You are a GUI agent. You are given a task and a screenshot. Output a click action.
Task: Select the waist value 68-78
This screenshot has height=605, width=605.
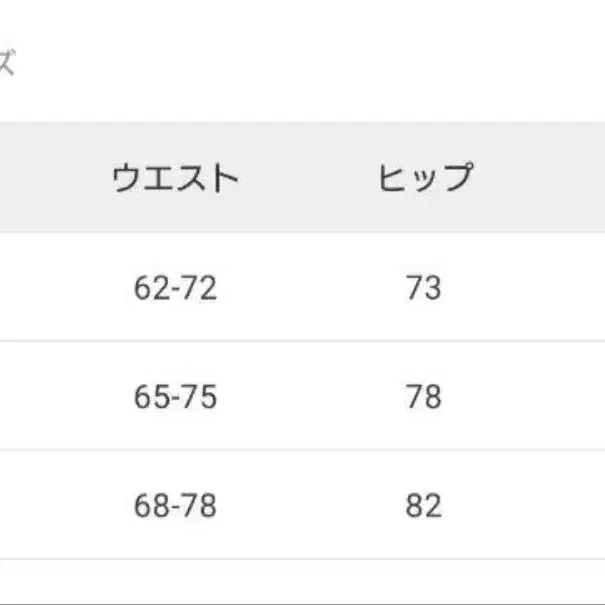point(175,506)
